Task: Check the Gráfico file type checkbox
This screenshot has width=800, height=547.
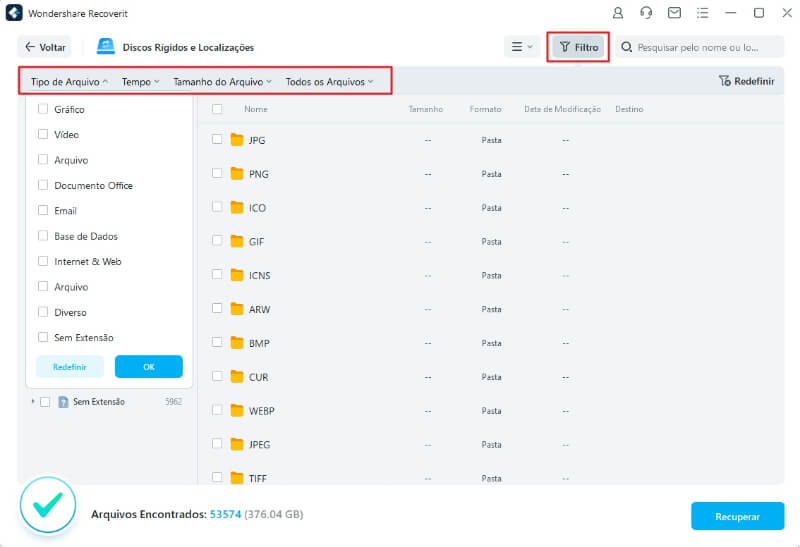Action: pyautogui.click(x=43, y=109)
